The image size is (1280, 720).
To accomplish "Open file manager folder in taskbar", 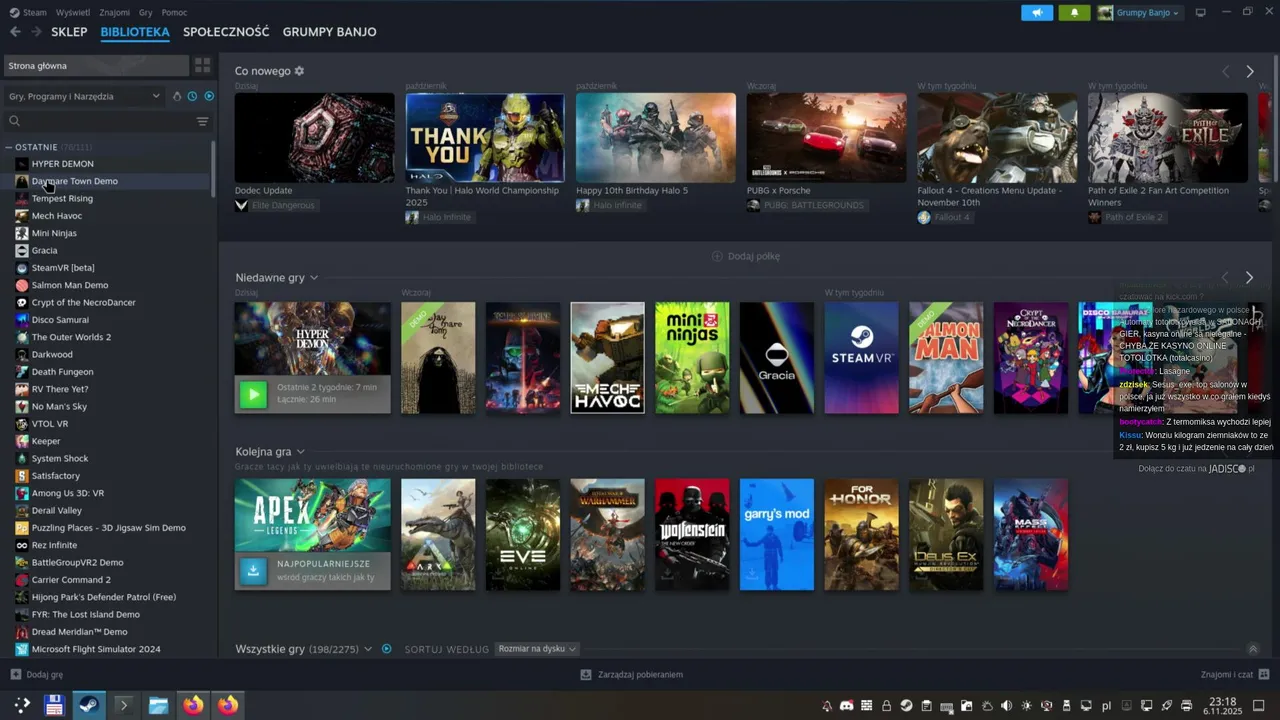I will click(158, 705).
